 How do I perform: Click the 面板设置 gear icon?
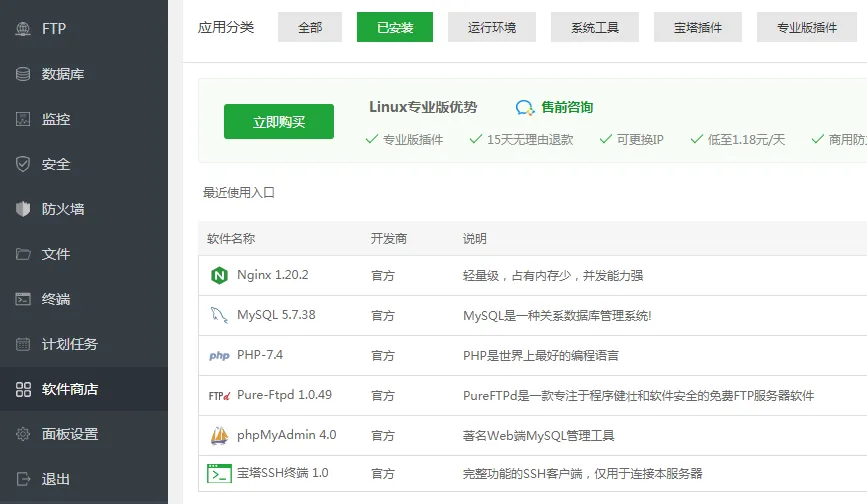24,434
